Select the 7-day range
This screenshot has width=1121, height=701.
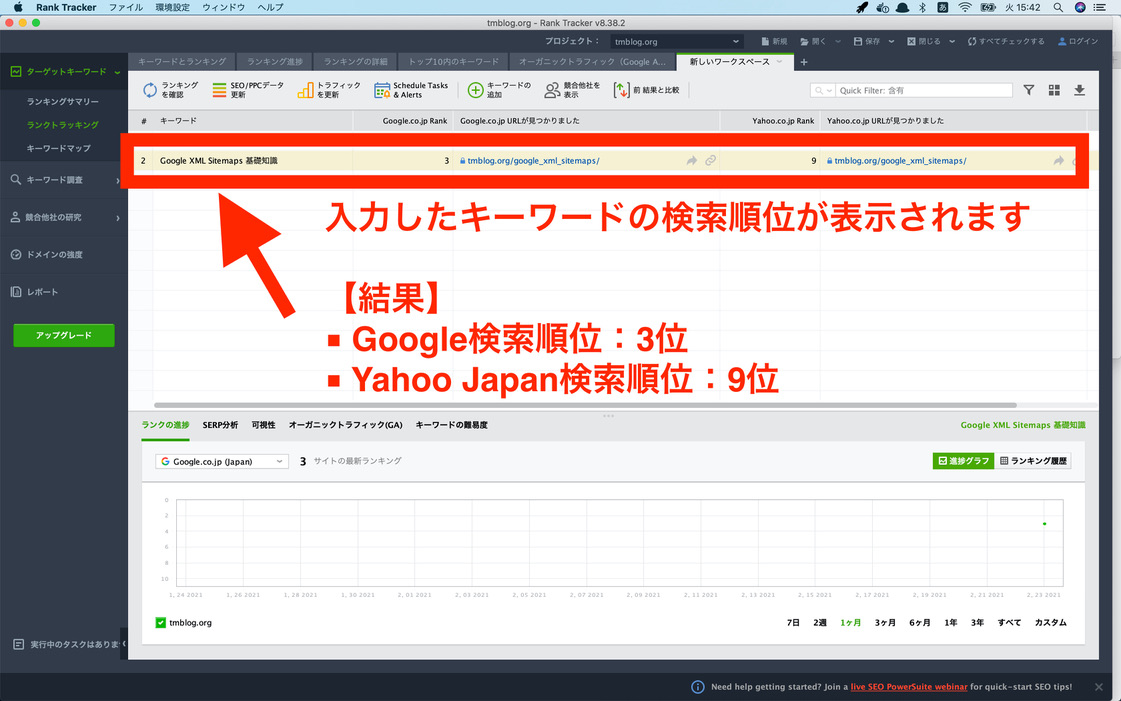[x=793, y=622]
